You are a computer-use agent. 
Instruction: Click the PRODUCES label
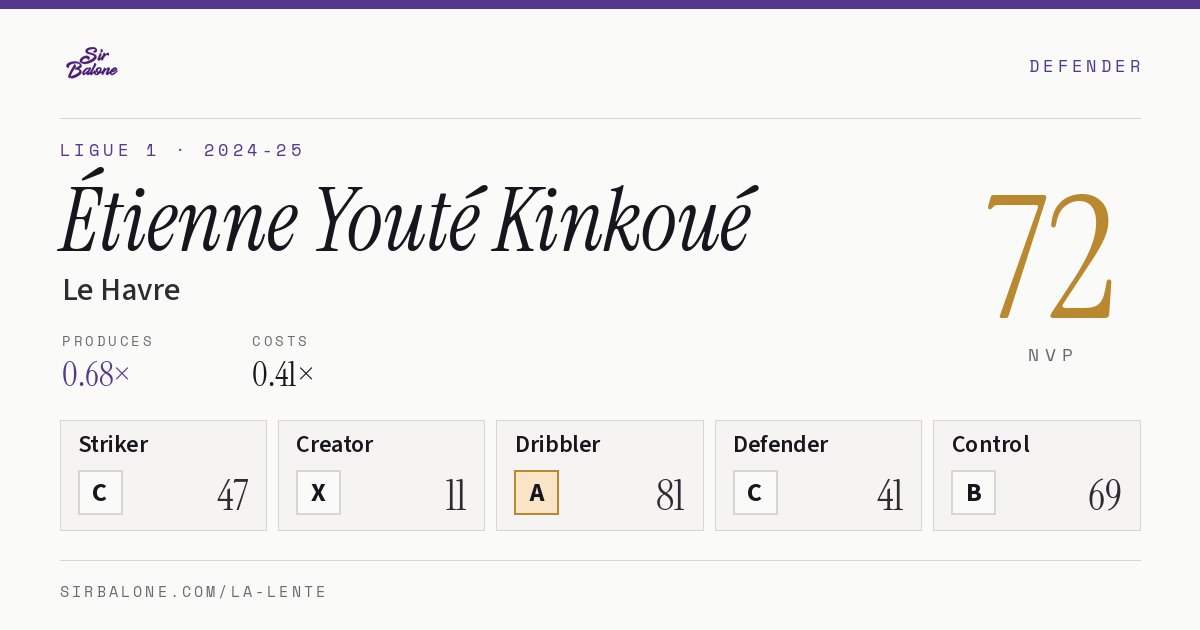point(108,341)
